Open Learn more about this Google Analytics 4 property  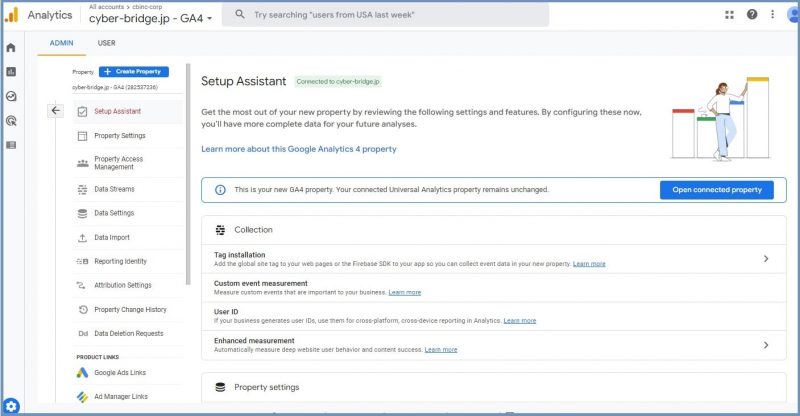click(x=298, y=149)
